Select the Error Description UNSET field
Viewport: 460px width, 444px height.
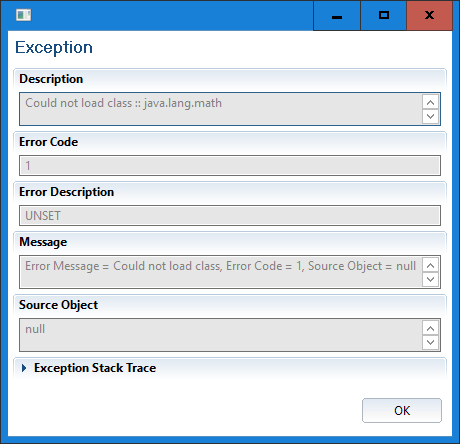pyautogui.click(x=230, y=215)
